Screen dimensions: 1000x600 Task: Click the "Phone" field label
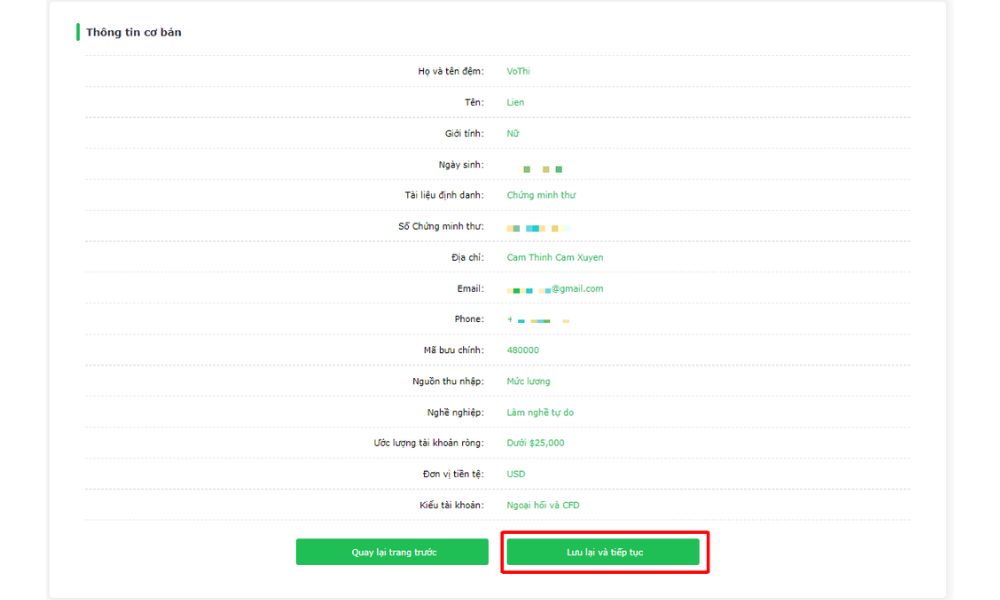pos(469,319)
